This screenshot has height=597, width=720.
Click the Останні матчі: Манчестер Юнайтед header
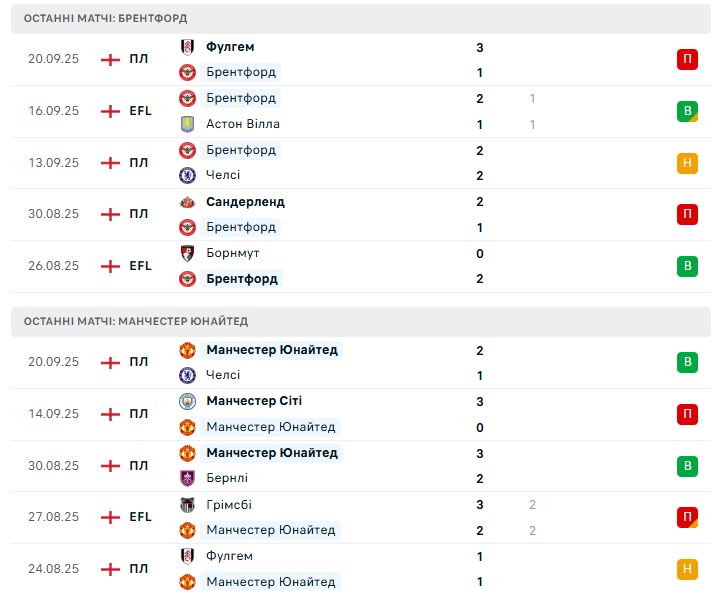click(136, 321)
